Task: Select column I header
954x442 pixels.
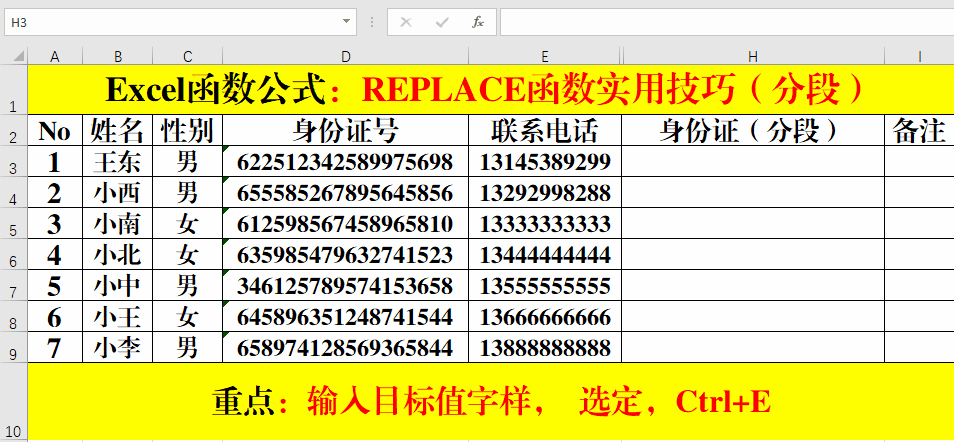Action: [919, 57]
